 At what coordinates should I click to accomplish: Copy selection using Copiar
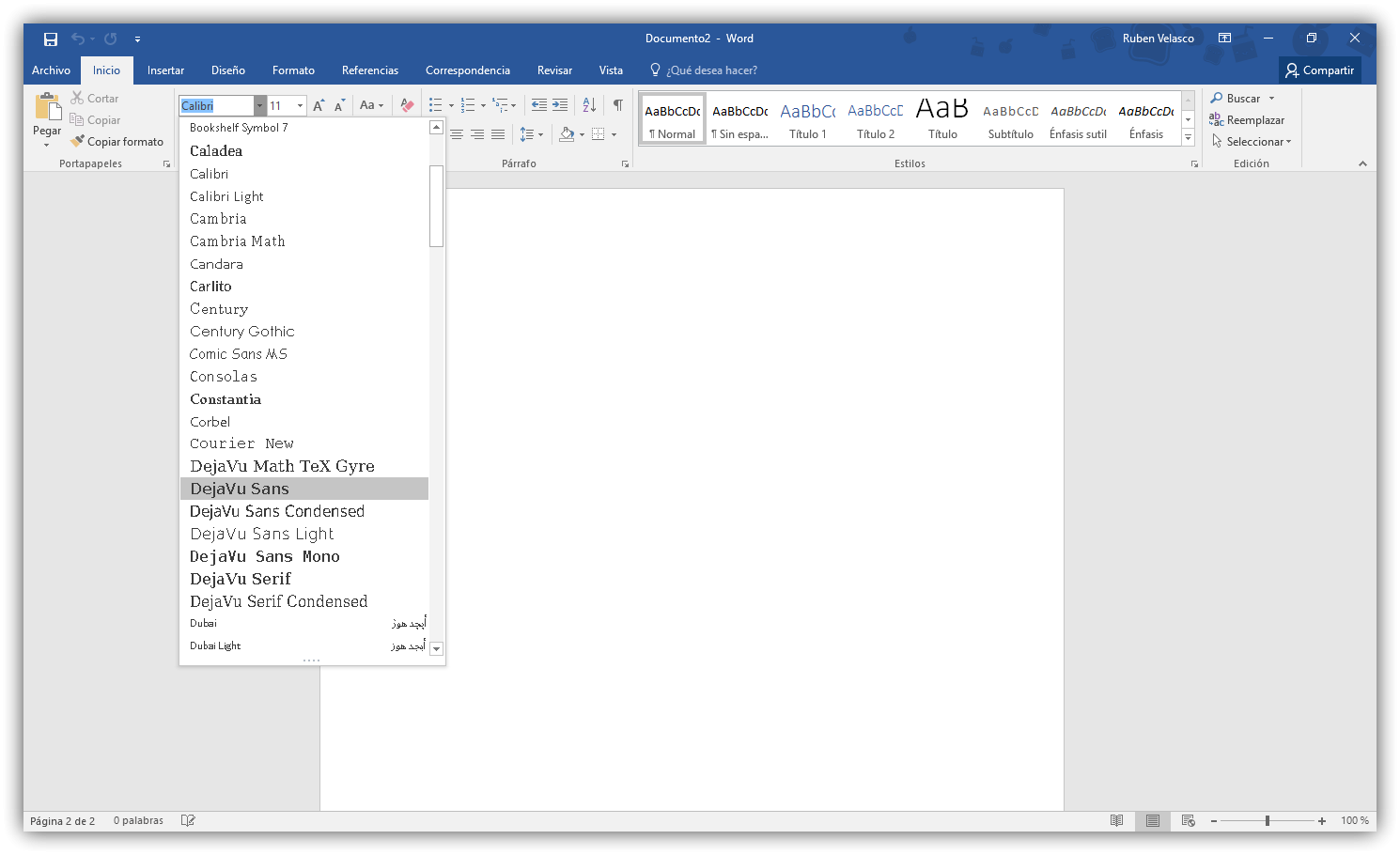tap(95, 120)
